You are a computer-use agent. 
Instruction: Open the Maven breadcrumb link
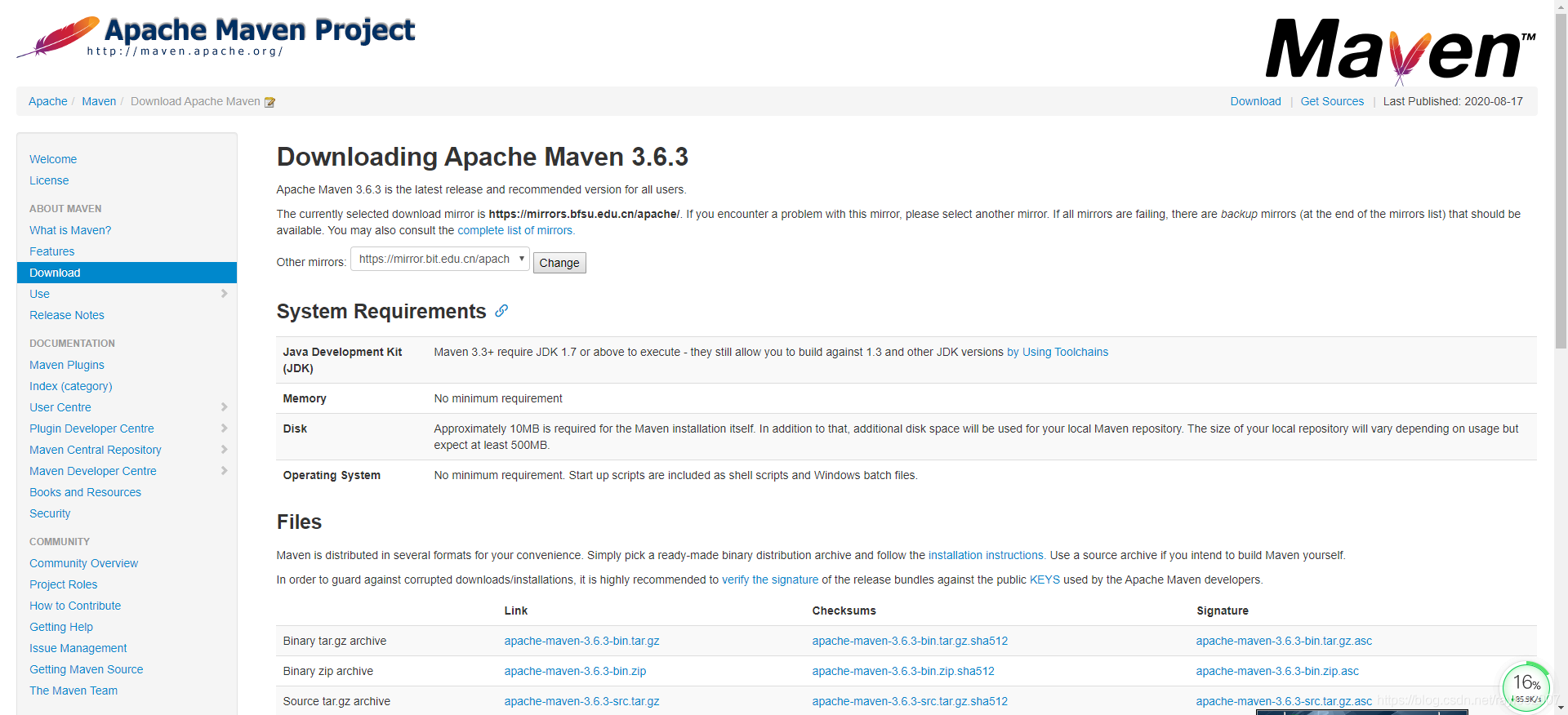coord(99,101)
